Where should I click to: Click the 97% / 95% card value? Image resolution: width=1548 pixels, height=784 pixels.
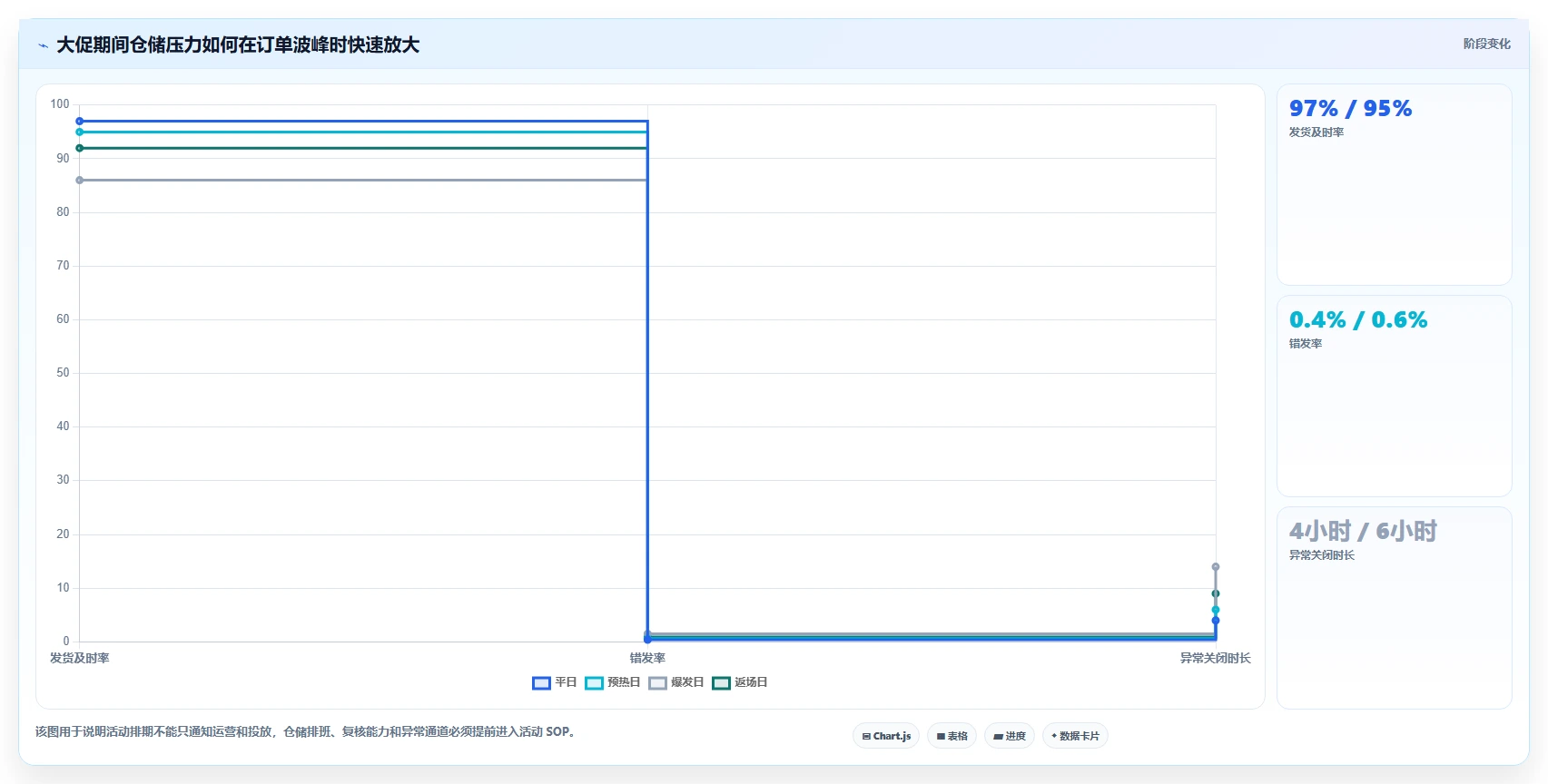tap(1351, 108)
